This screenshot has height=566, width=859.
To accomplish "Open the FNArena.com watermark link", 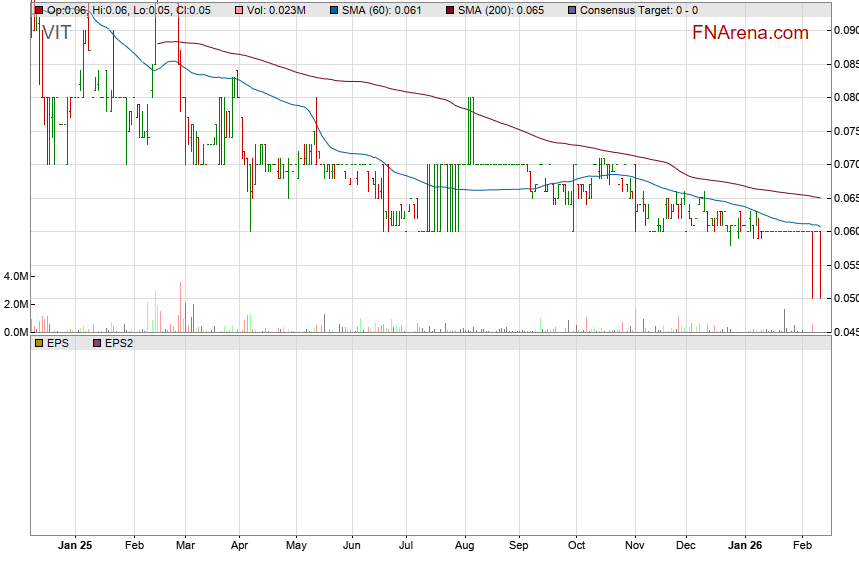I will 750,33.
